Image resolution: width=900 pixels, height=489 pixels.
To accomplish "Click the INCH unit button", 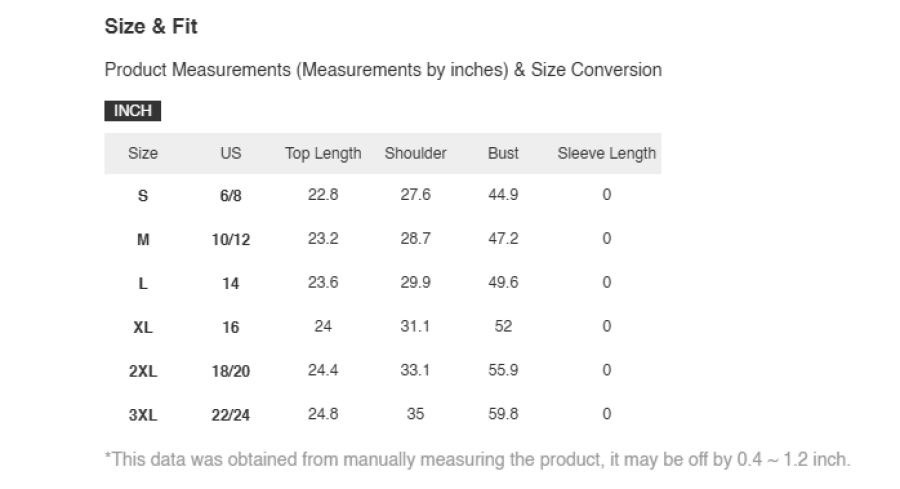I will (133, 111).
